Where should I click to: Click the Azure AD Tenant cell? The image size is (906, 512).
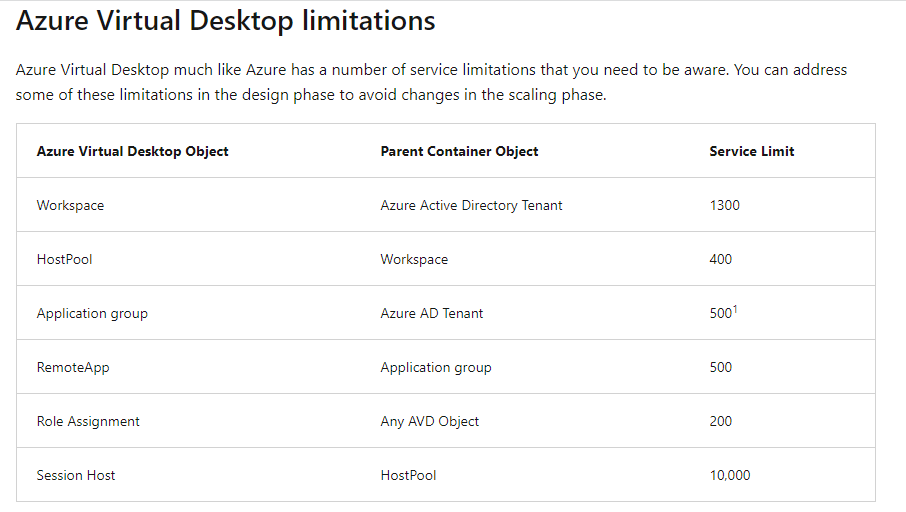(x=432, y=313)
